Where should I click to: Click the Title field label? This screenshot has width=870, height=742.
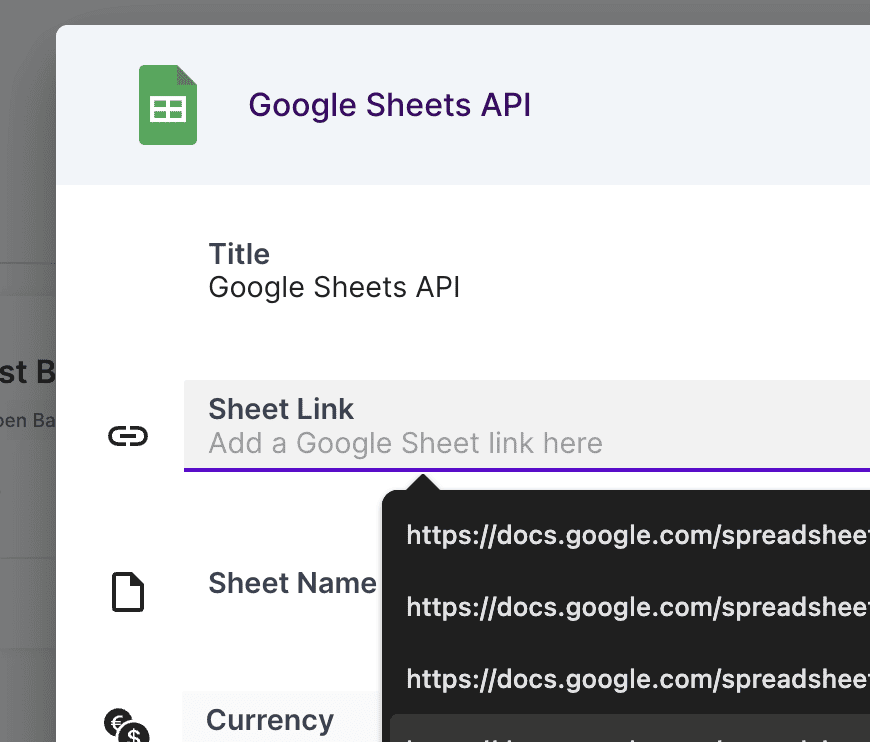coord(239,254)
